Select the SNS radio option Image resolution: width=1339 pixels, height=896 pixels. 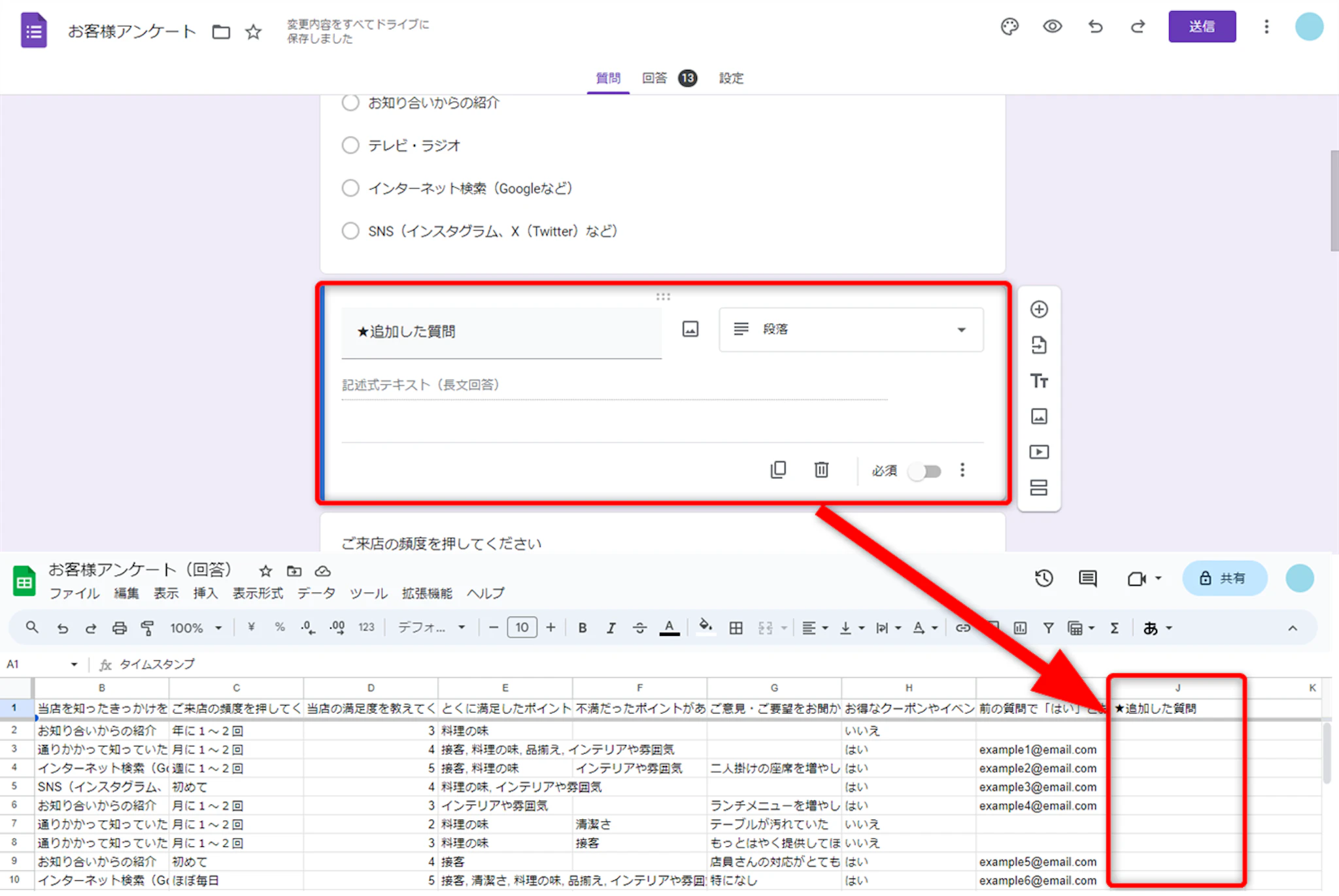coord(350,231)
